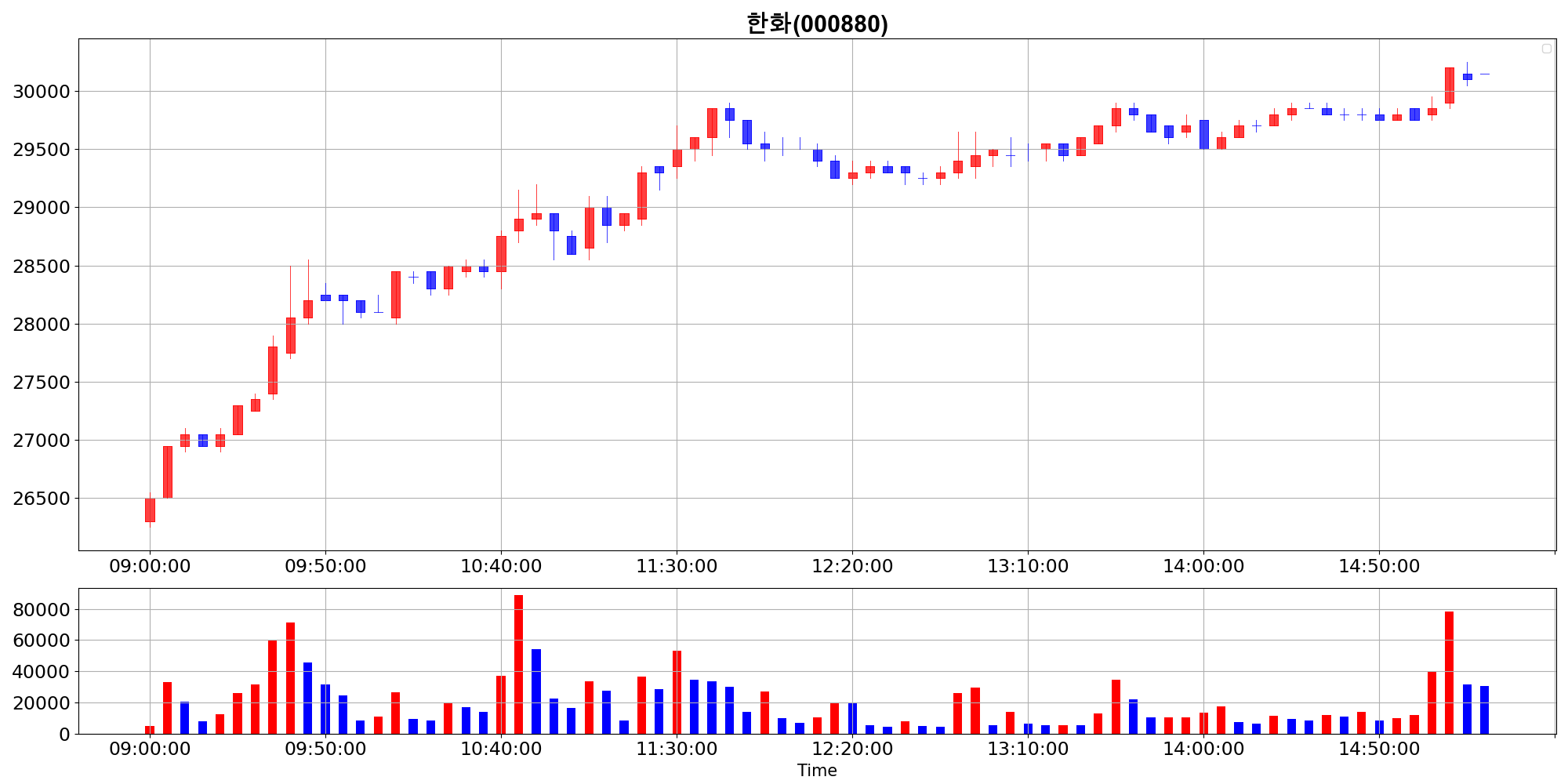Click 09:50:00 tick label below volume chart

[325, 749]
